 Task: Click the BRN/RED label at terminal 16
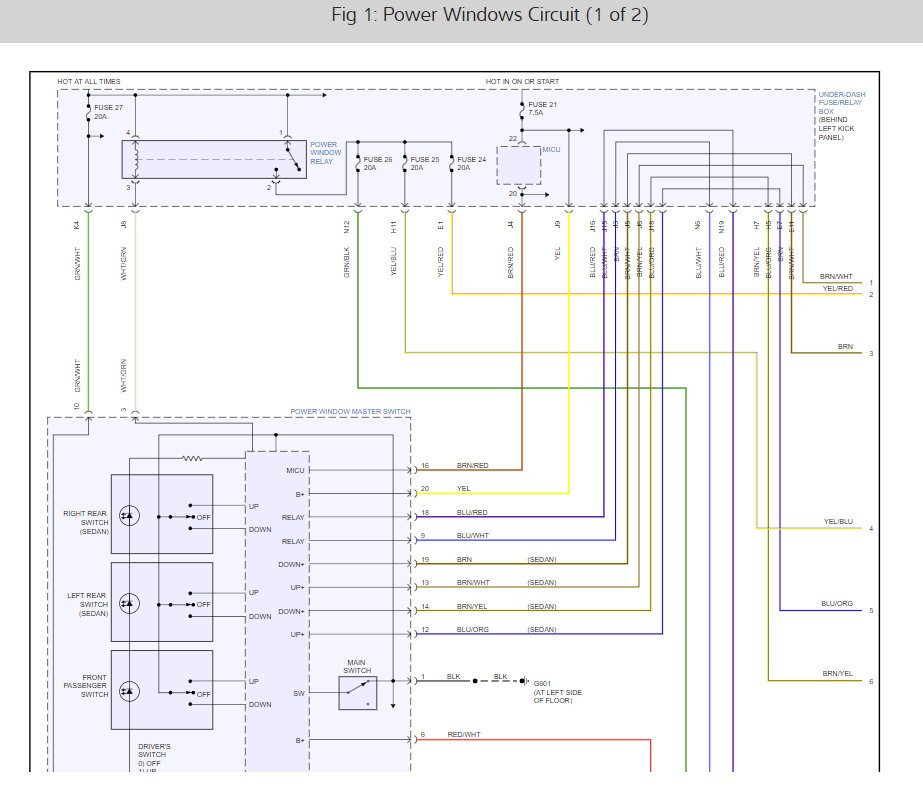pyautogui.click(x=473, y=466)
